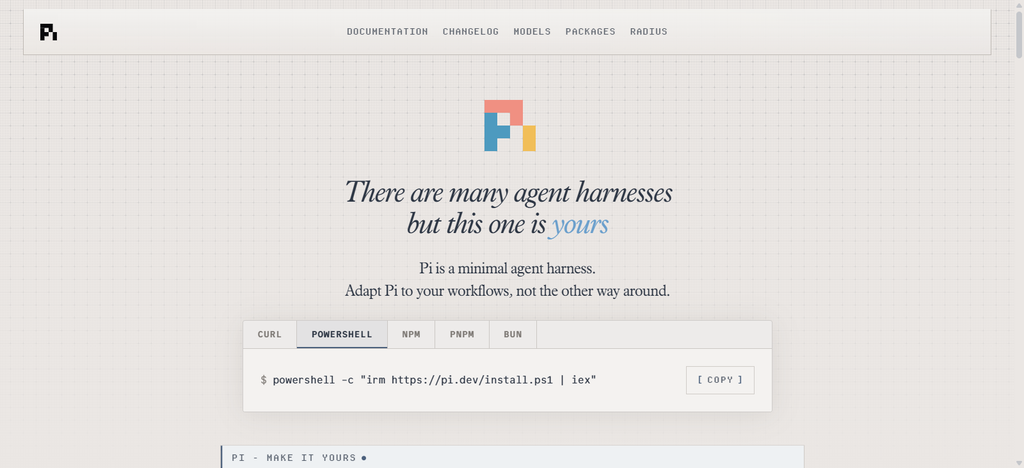Select the PNPM install tab
Viewport: 1024px width, 468px height.
[x=462, y=334]
